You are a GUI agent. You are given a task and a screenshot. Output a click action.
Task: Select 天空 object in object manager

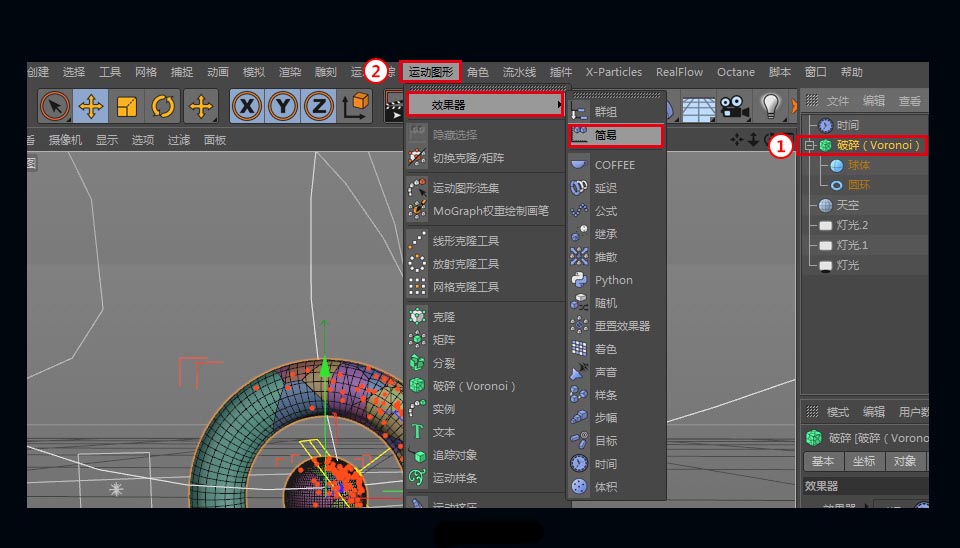(847, 205)
